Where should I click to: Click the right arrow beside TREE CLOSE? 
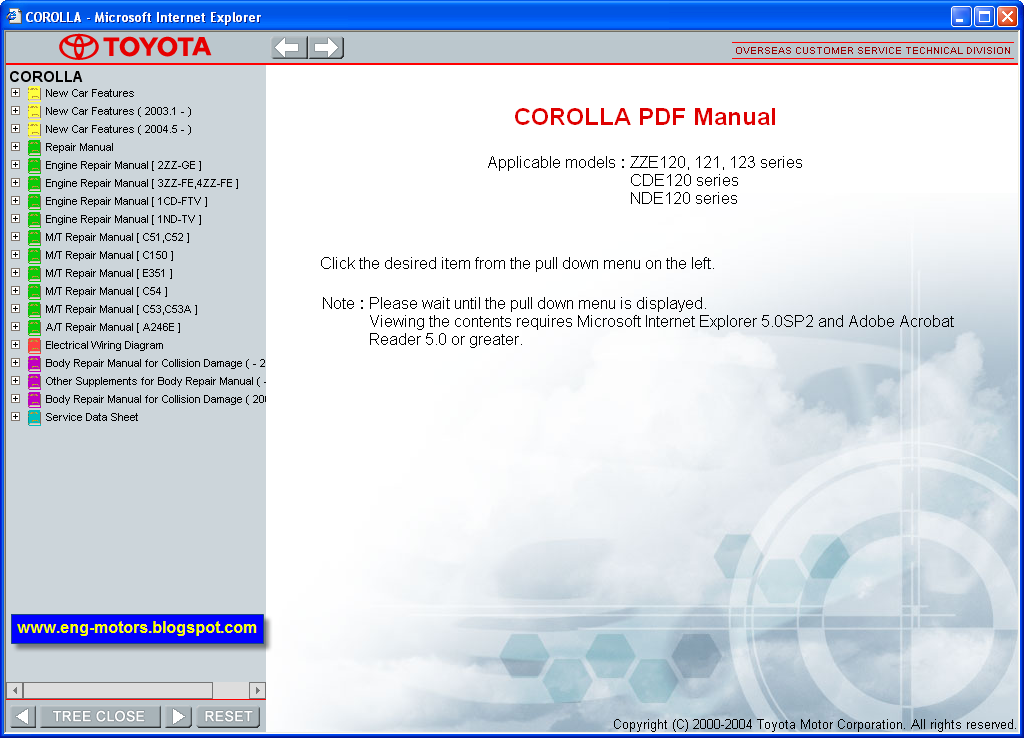pyautogui.click(x=178, y=716)
